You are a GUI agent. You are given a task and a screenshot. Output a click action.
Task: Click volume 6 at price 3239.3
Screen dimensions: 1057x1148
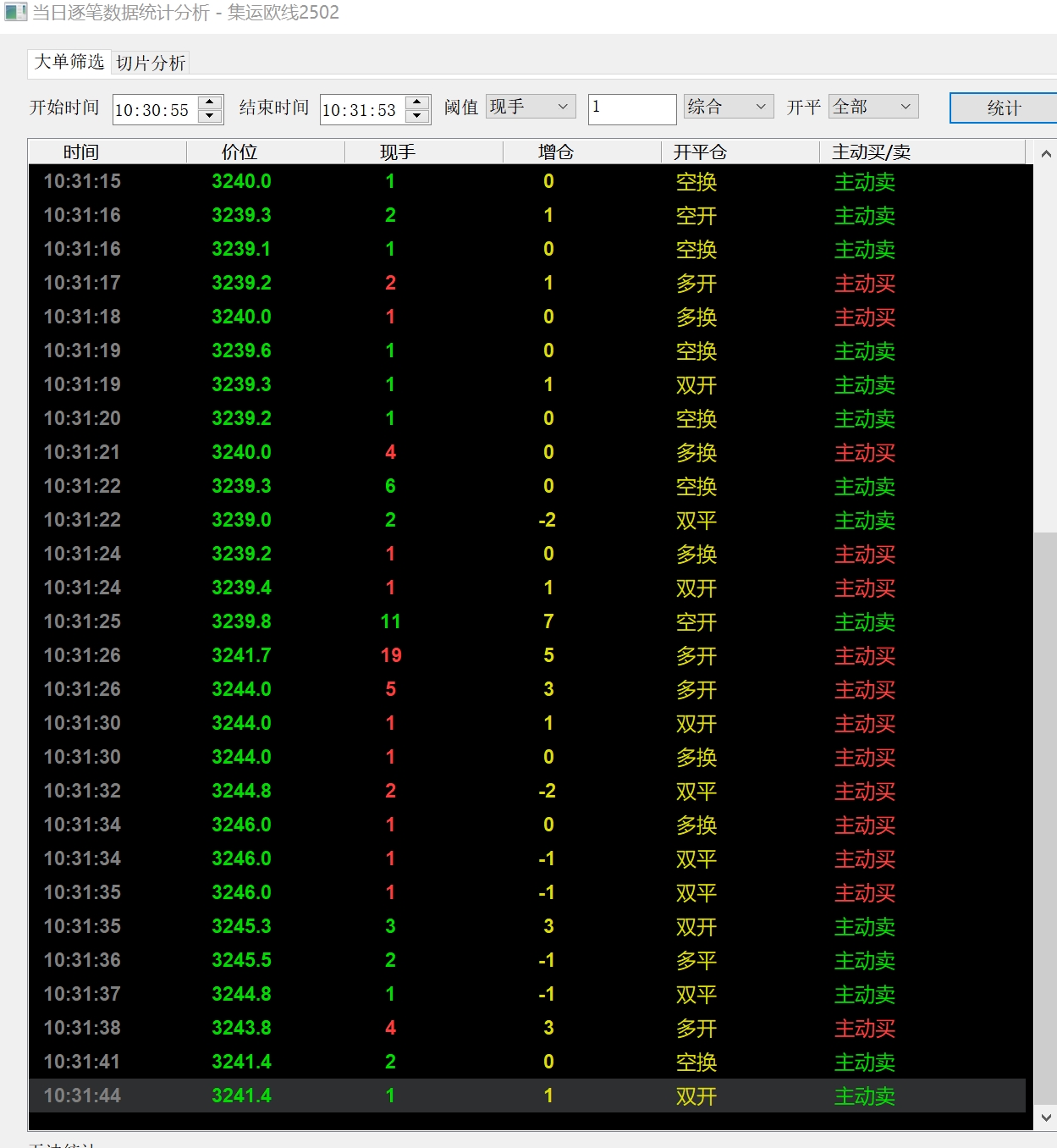coord(390,486)
